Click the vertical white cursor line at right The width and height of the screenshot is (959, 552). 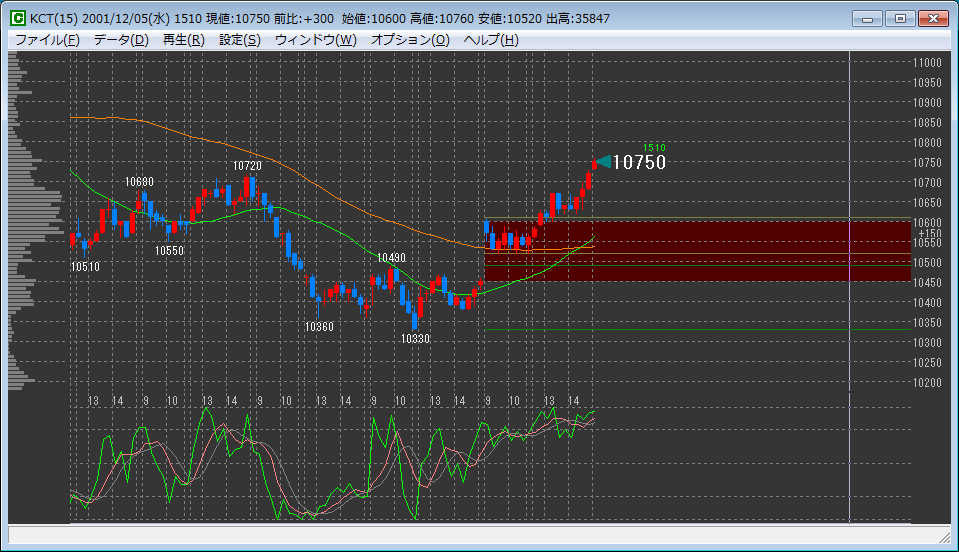pyautogui.click(x=849, y=300)
